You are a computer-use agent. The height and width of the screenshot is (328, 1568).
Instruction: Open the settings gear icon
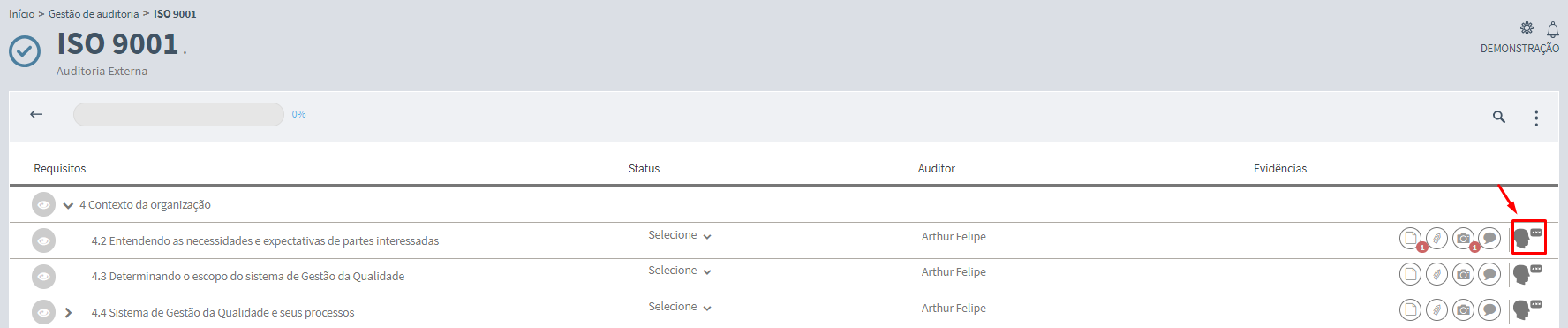(1527, 28)
